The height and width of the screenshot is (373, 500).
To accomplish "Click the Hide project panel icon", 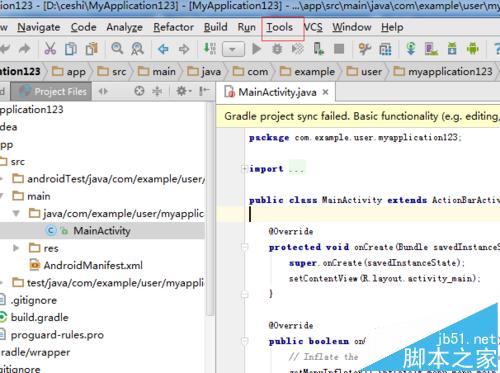I will click(x=204, y=91).
